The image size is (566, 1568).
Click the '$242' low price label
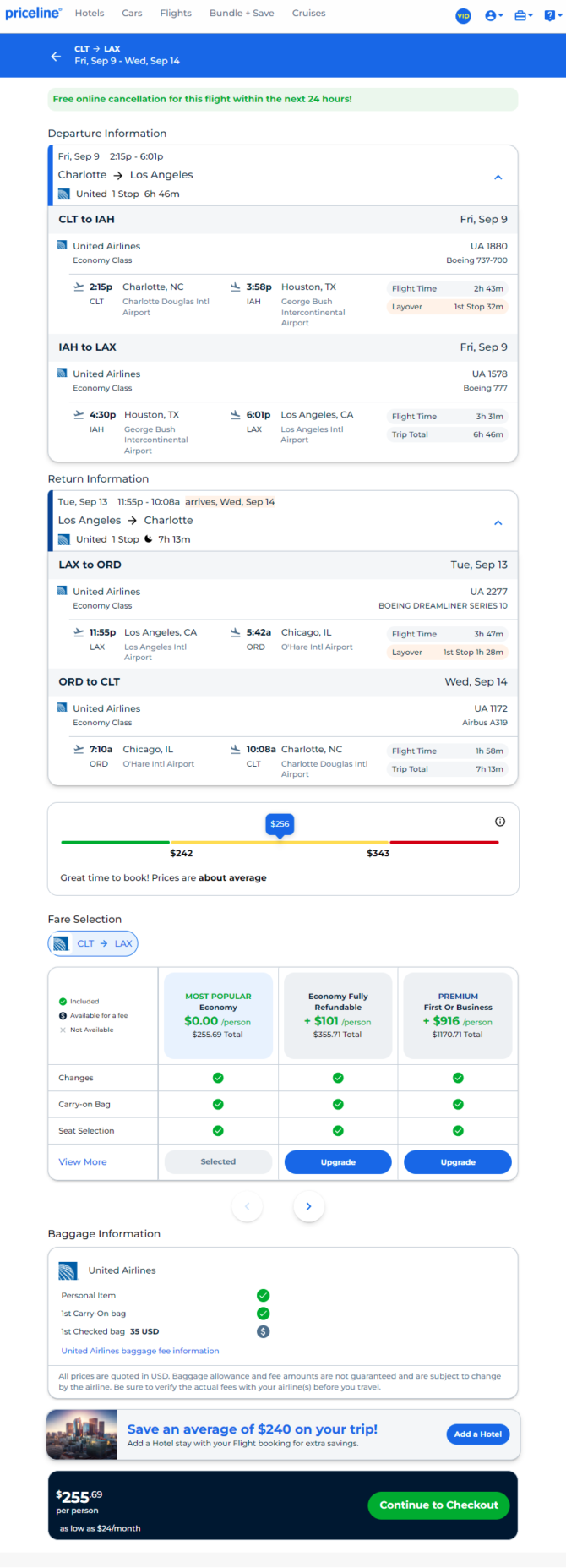[182, 853]
